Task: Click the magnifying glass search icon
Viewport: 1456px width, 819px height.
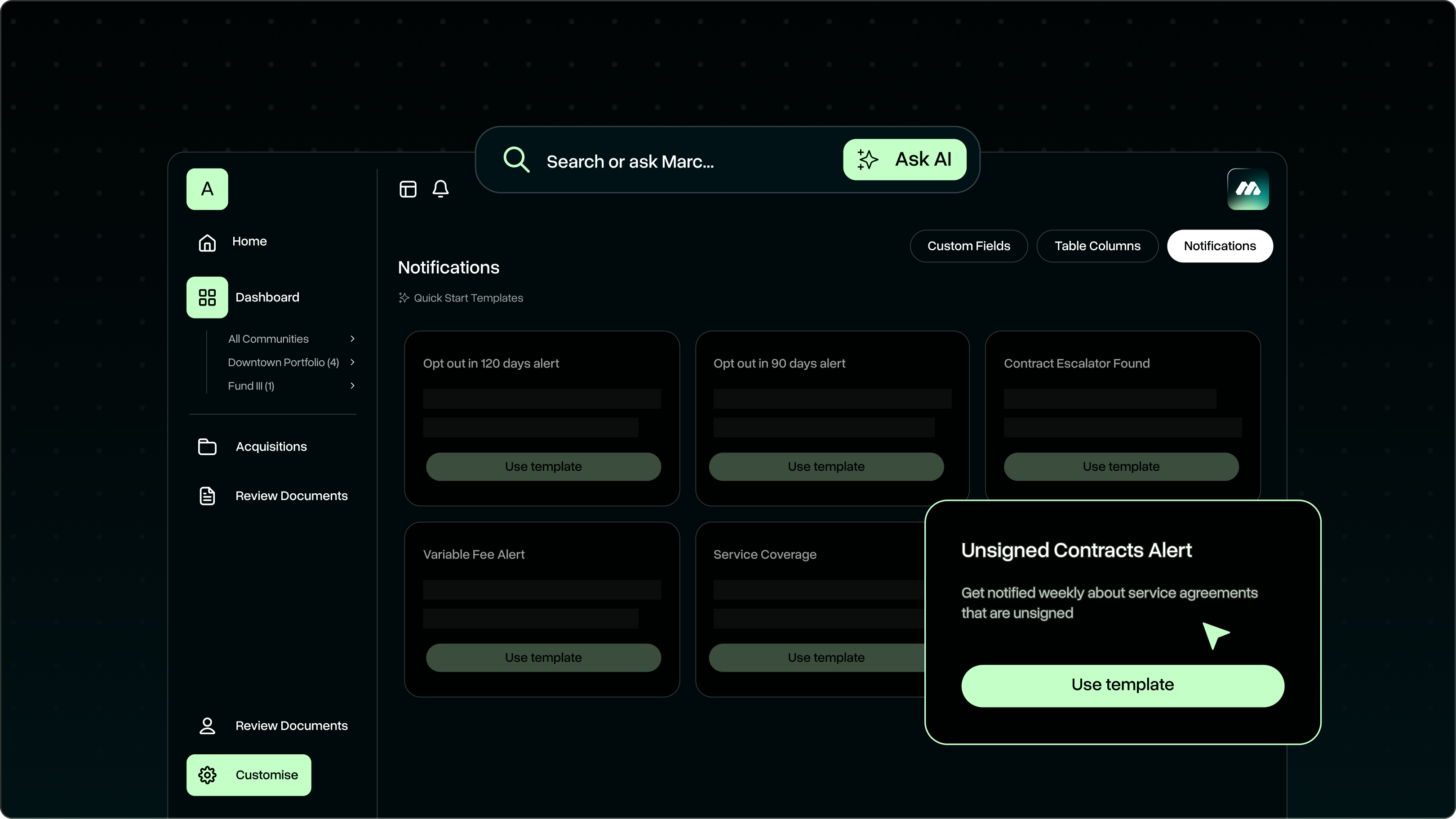Action: click(516, 160)
